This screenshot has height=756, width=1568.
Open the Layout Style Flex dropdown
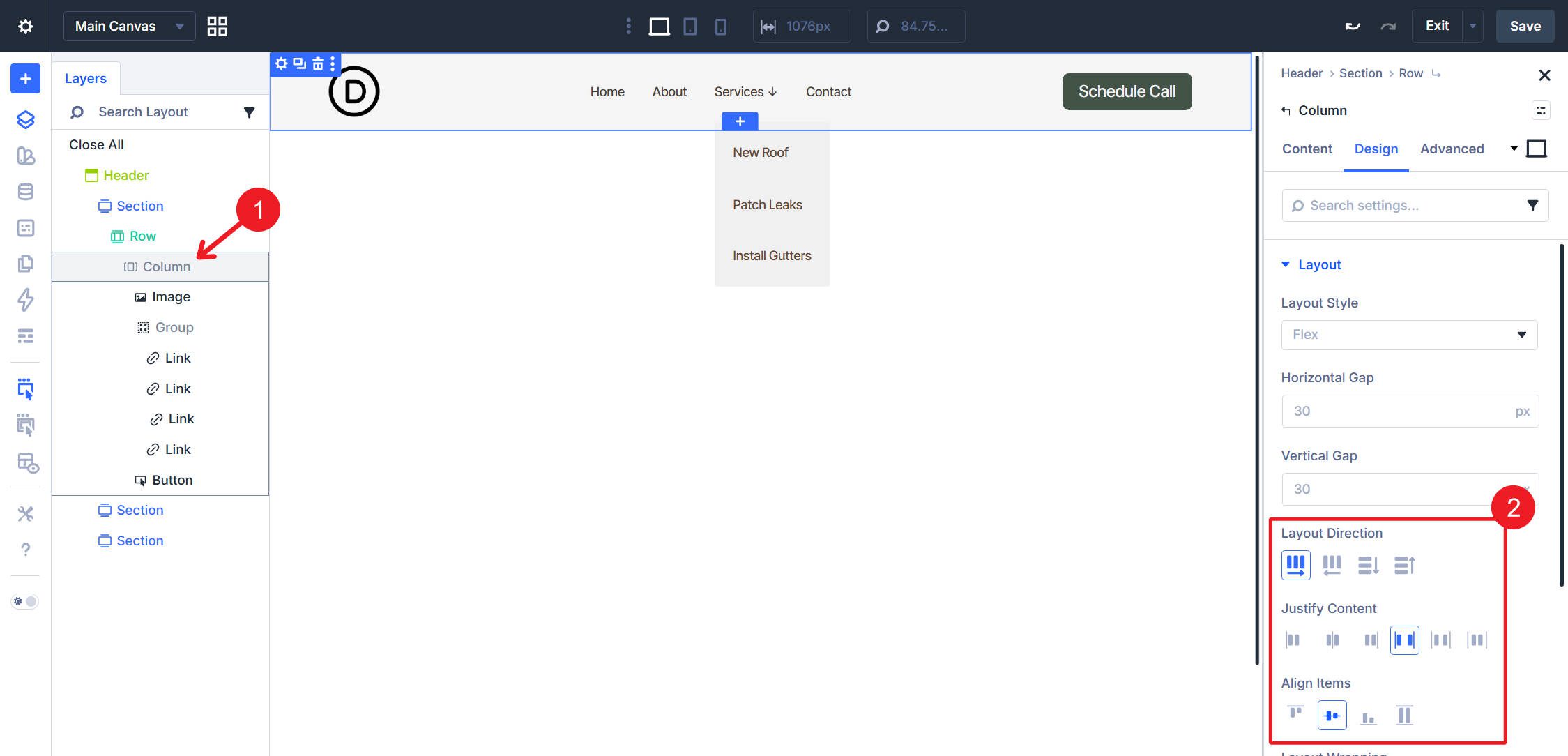tap(1408, 335)
